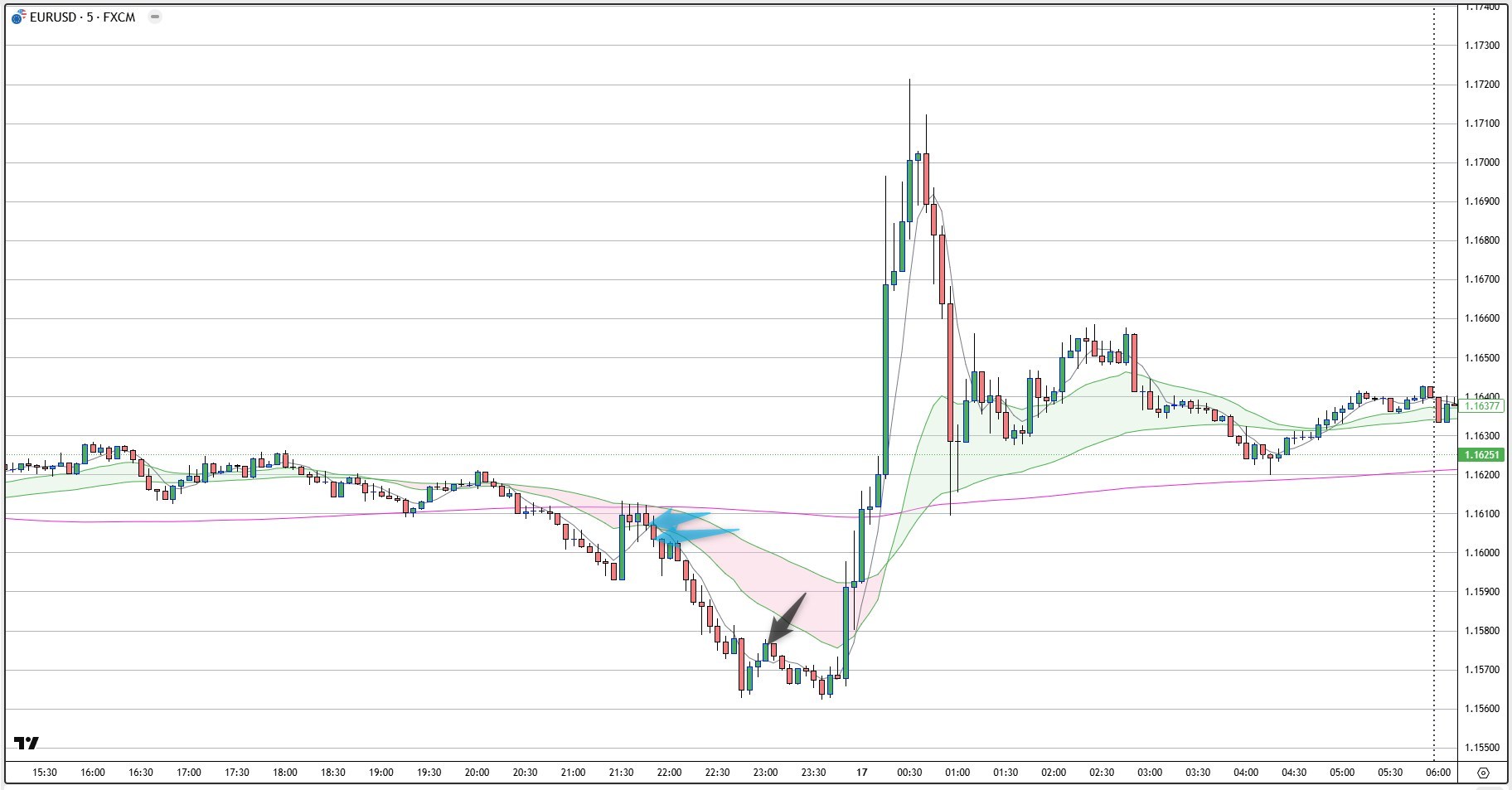Image resolution: width=1512 pixels, height=790 pixels.
Task: Click the 1.16600 price scale label
Action: (x=1481, y=318)
